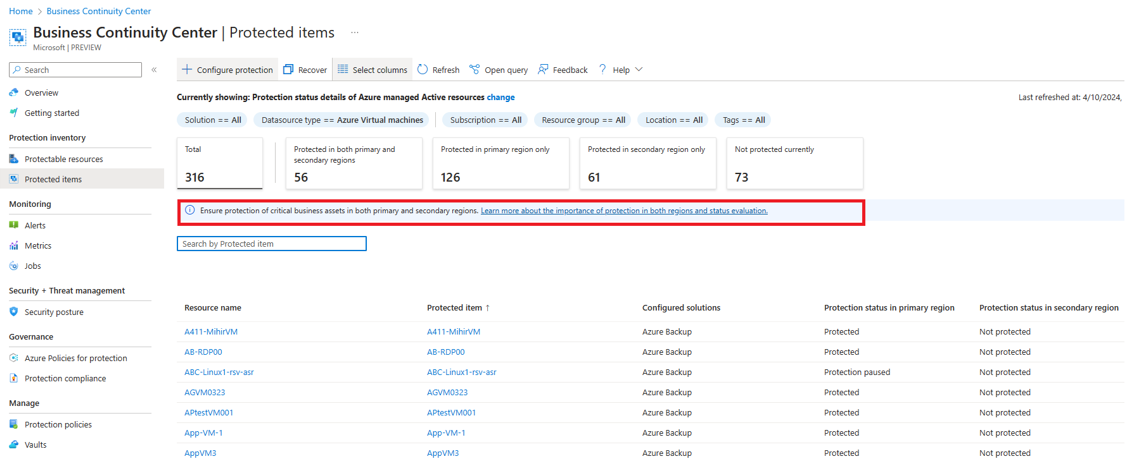Open protected item ABC-Linux1-rsv-asr link
The image size is (1136, 462).
pyautogui.click(x=462, y=372)
